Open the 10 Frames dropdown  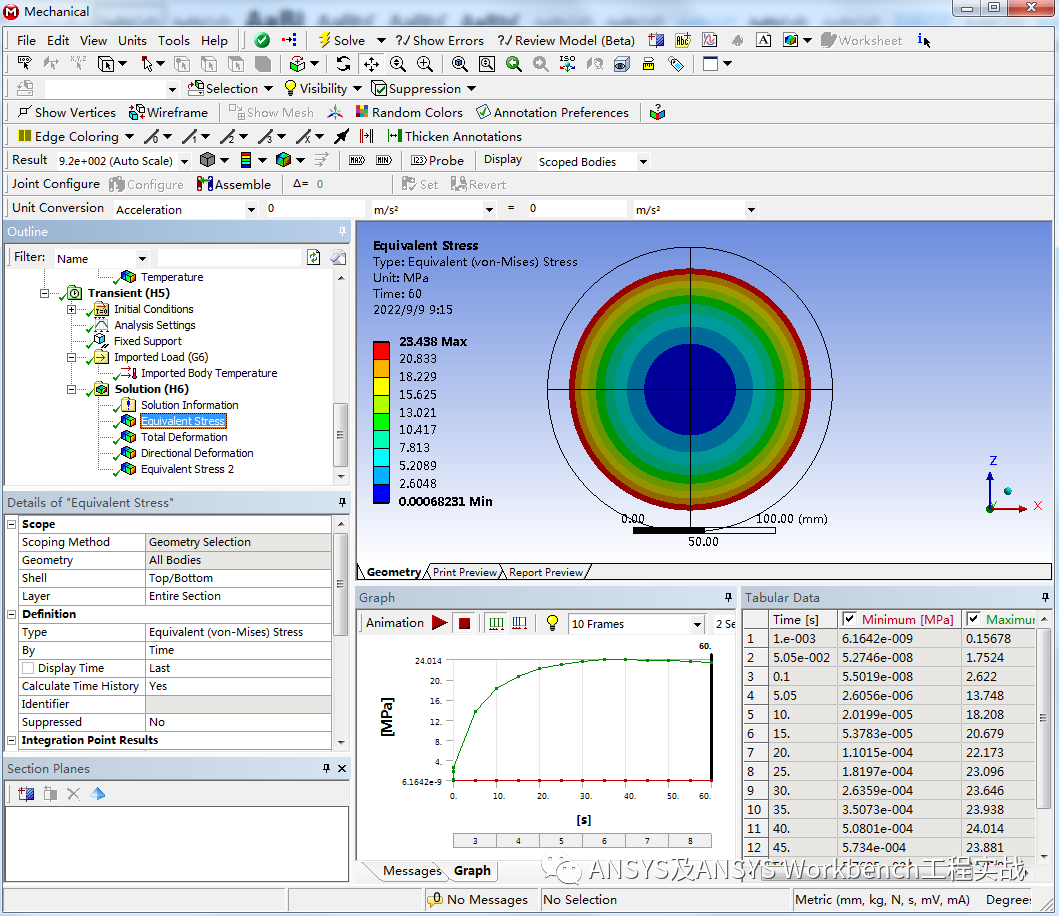click(x=698, y=624)
